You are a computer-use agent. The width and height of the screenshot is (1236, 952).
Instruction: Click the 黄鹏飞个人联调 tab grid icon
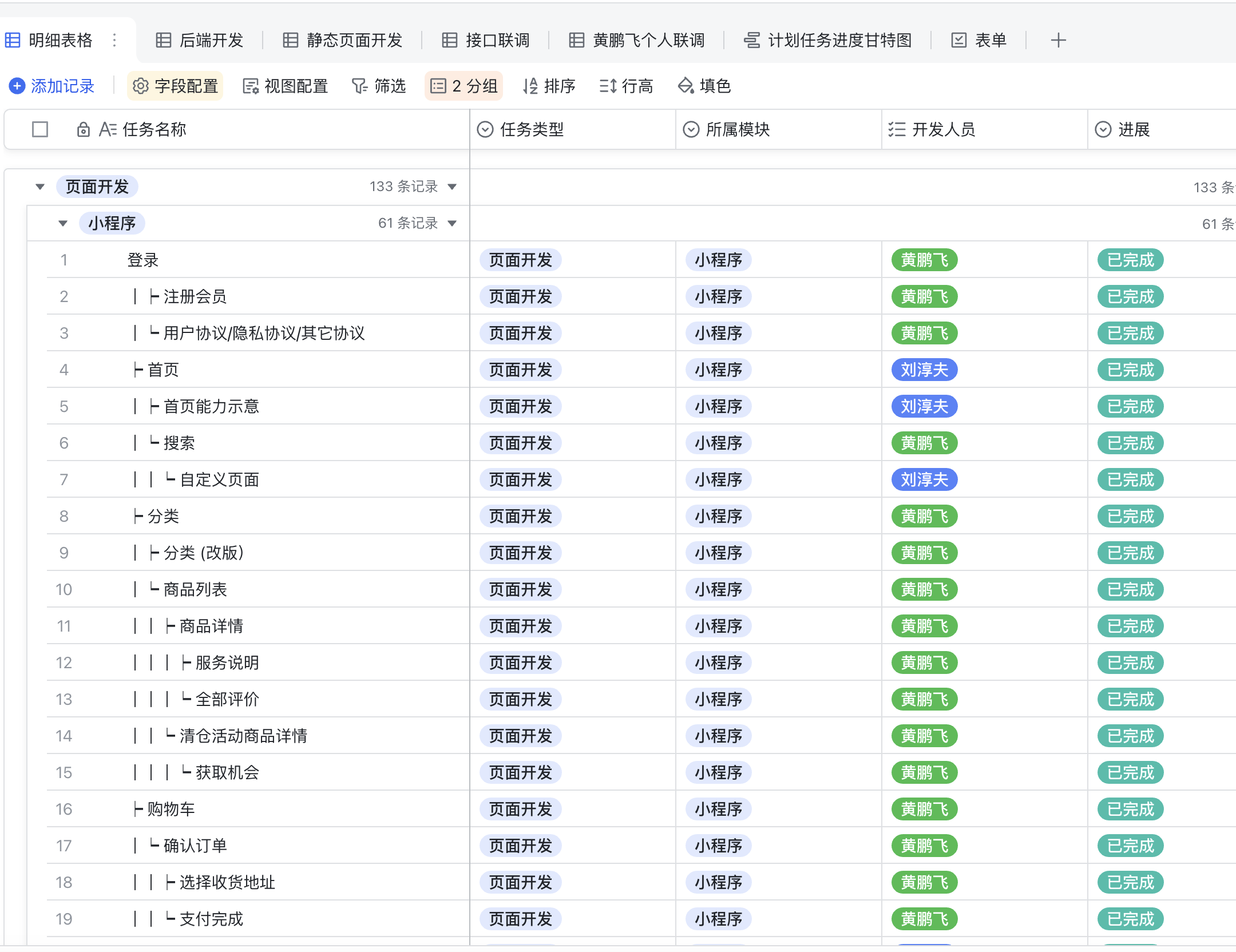coord(577,40)
